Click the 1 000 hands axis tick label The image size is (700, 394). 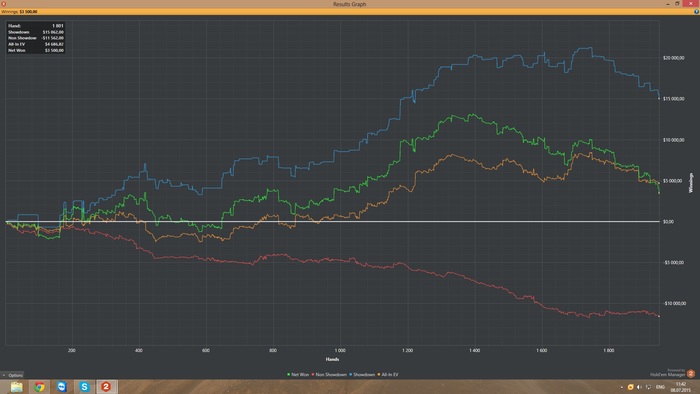(x=340, y=350)
